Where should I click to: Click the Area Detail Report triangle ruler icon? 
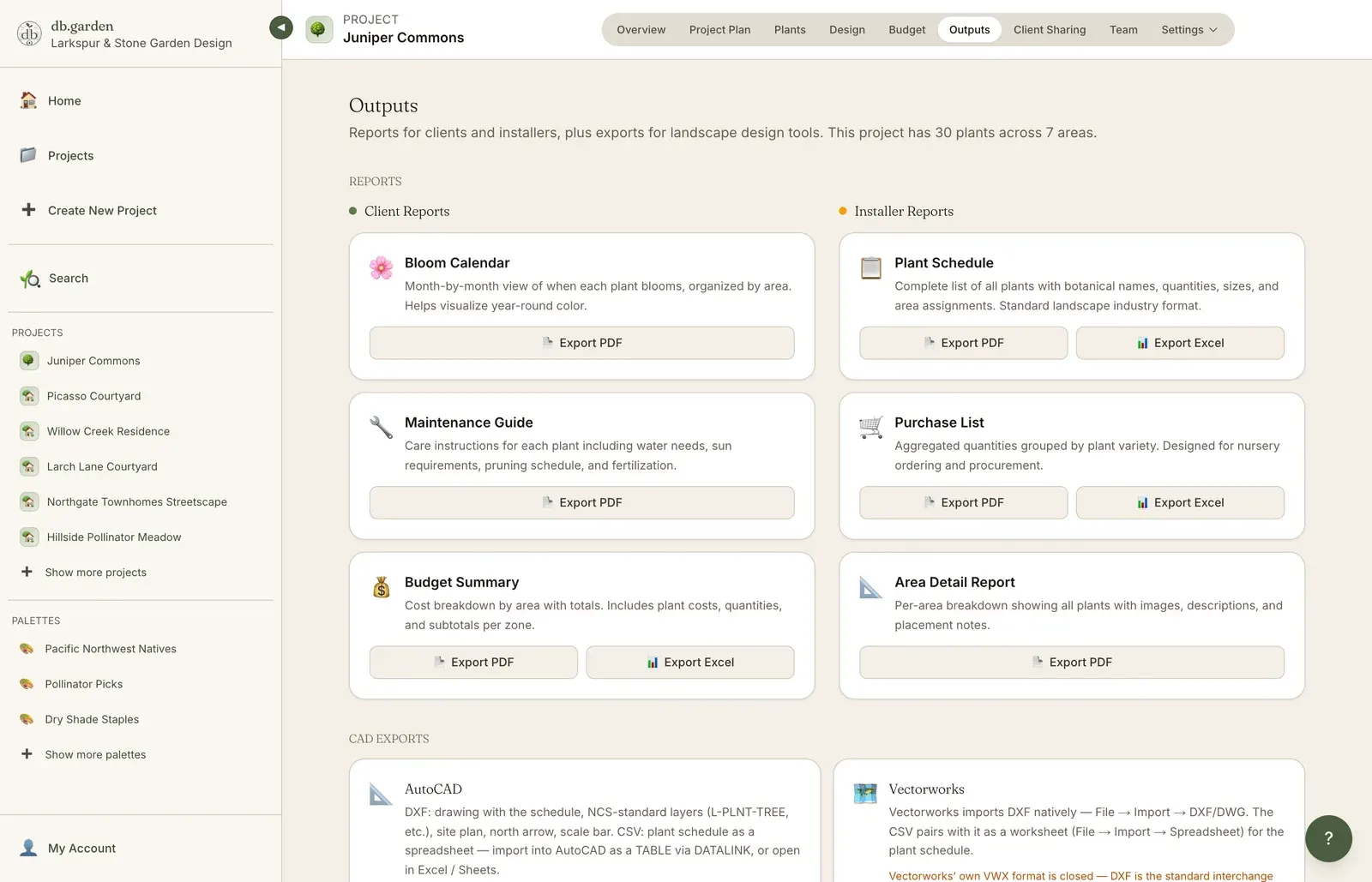pyautogui.click(x=871, y=587)
